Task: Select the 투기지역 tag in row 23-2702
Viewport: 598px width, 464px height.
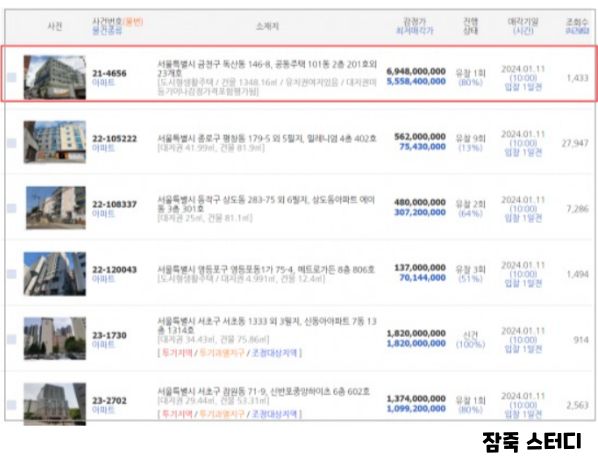Action: pos(177,414)
